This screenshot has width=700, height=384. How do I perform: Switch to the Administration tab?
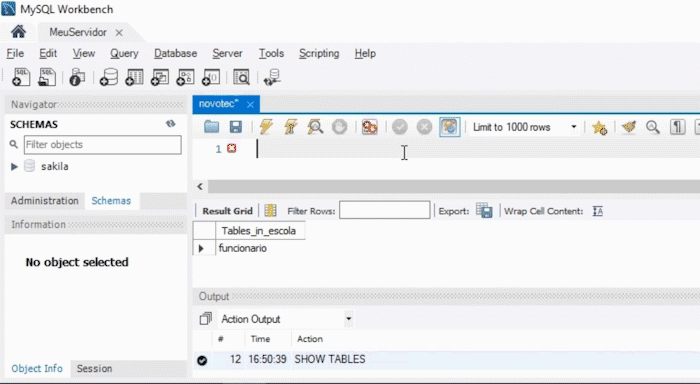[45, 200]
